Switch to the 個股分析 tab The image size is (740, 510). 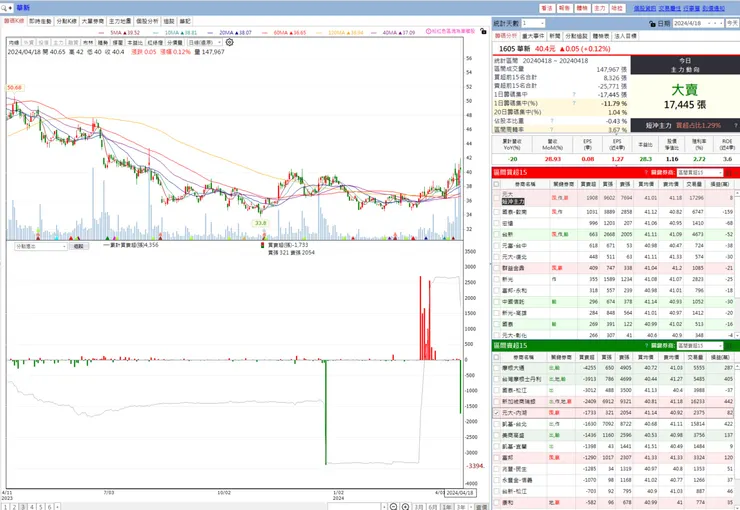click(147, 21)
